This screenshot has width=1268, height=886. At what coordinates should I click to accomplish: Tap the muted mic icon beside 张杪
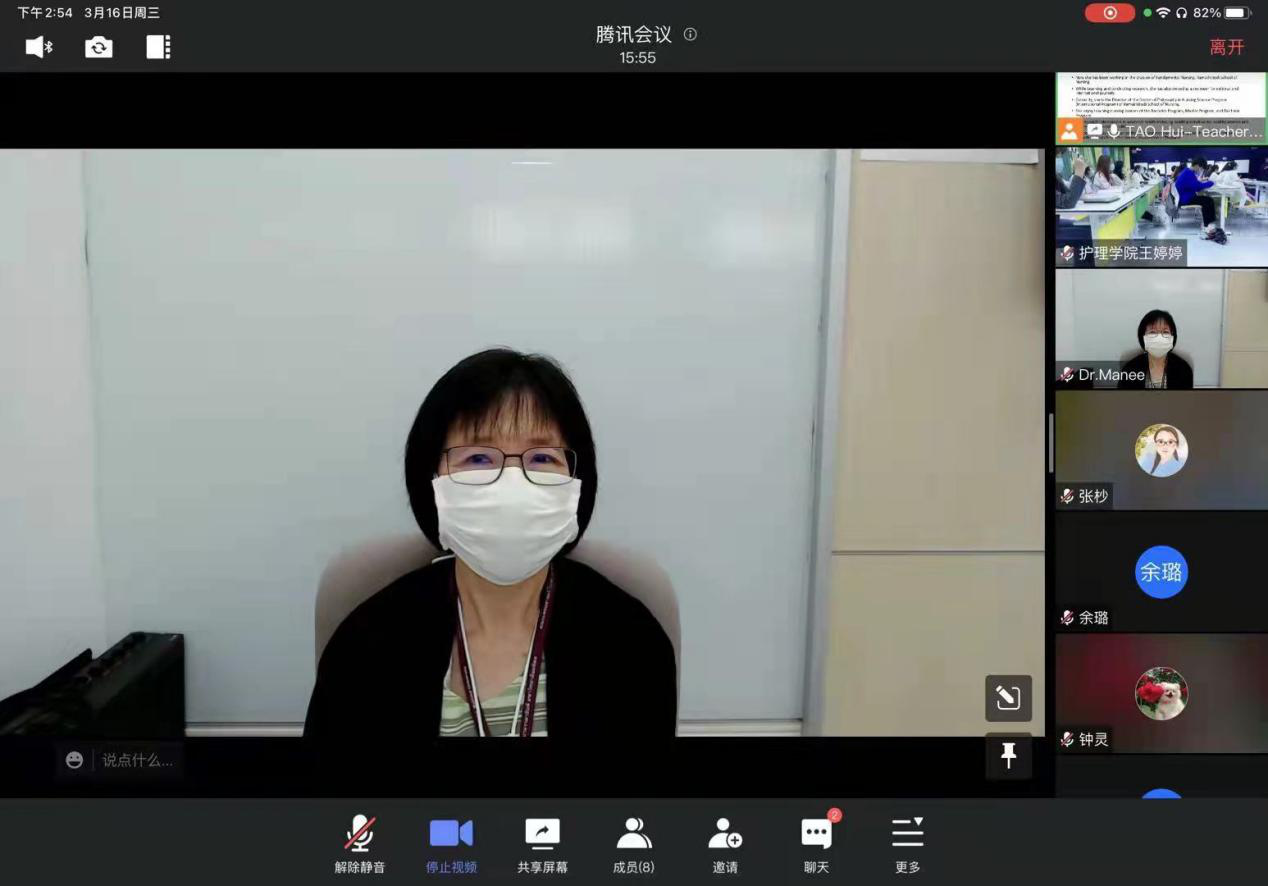[x=1067, y=496]
